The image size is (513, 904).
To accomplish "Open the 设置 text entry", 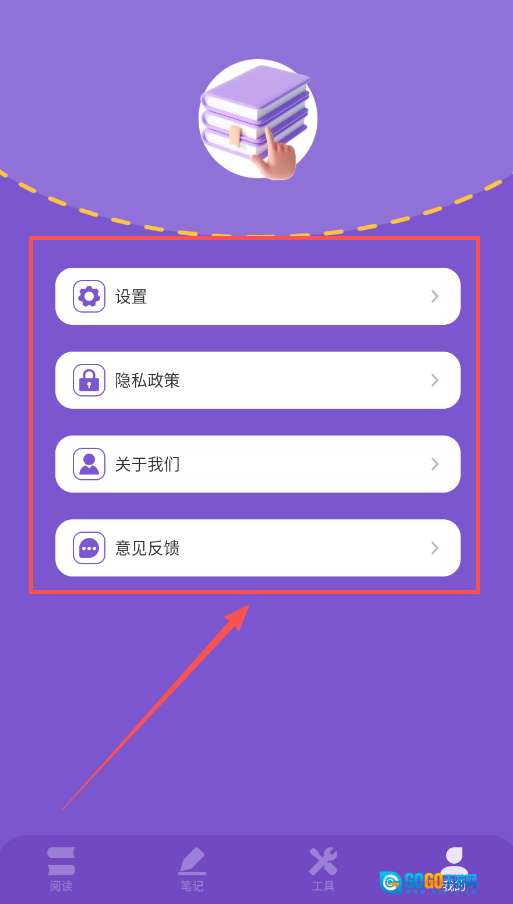I will click(x=131, y=297).
